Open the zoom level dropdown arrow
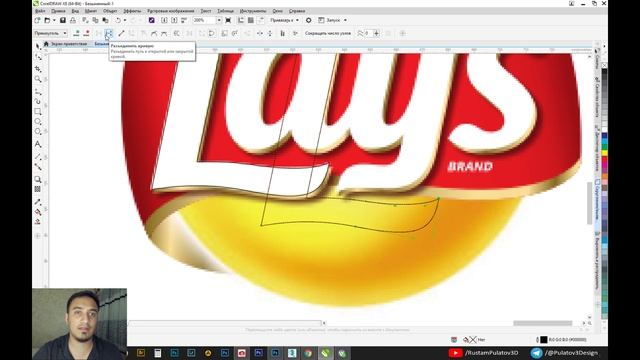Screen dimensions: 640x360 (219, 20)
